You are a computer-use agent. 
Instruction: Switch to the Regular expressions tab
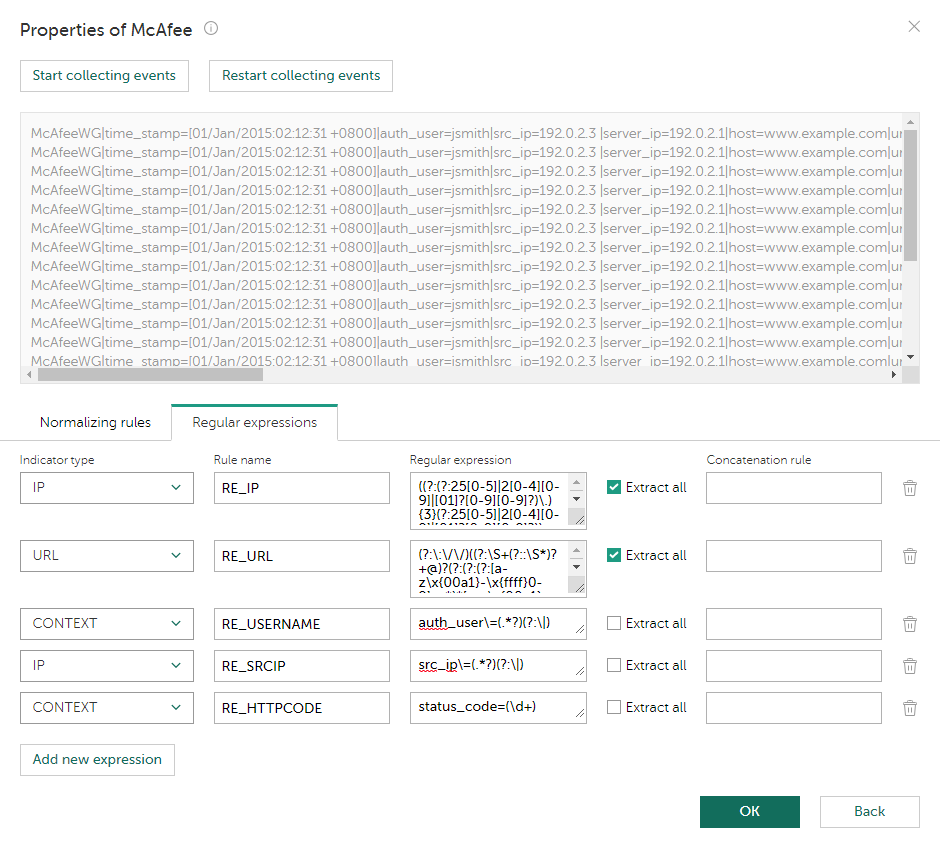[254, 422]
